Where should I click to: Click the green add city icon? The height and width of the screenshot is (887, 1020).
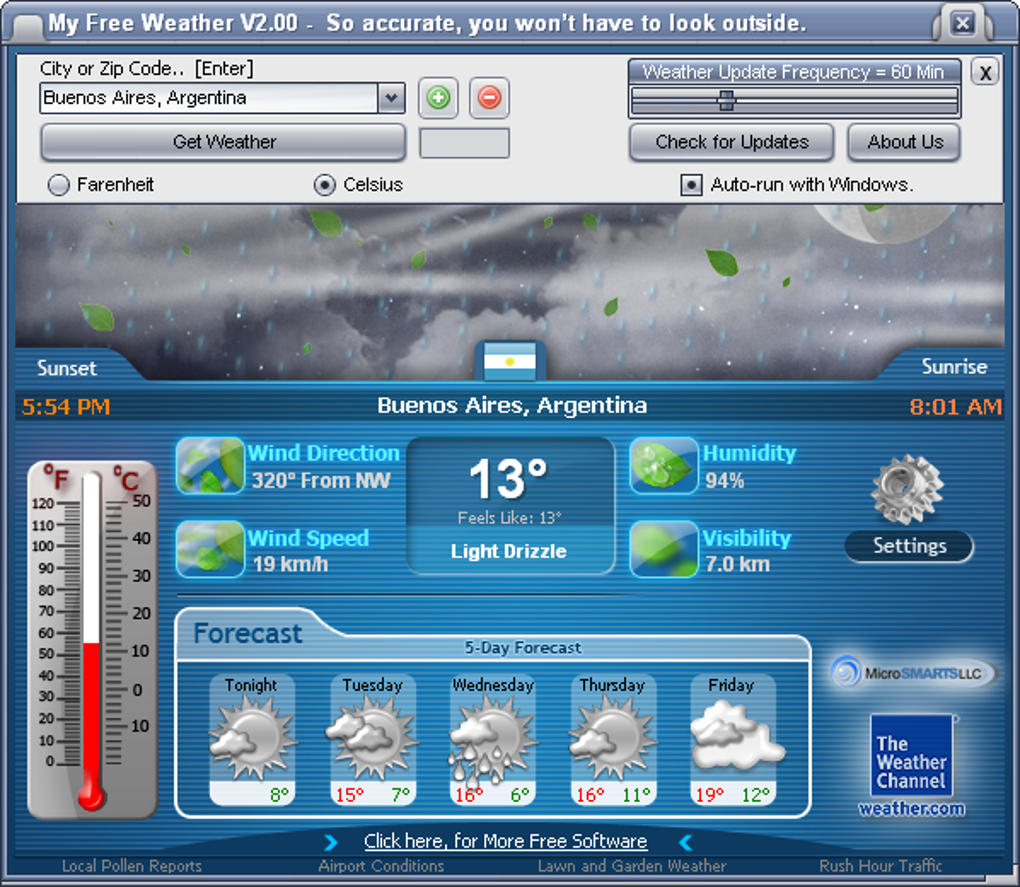tap(438, 98)
